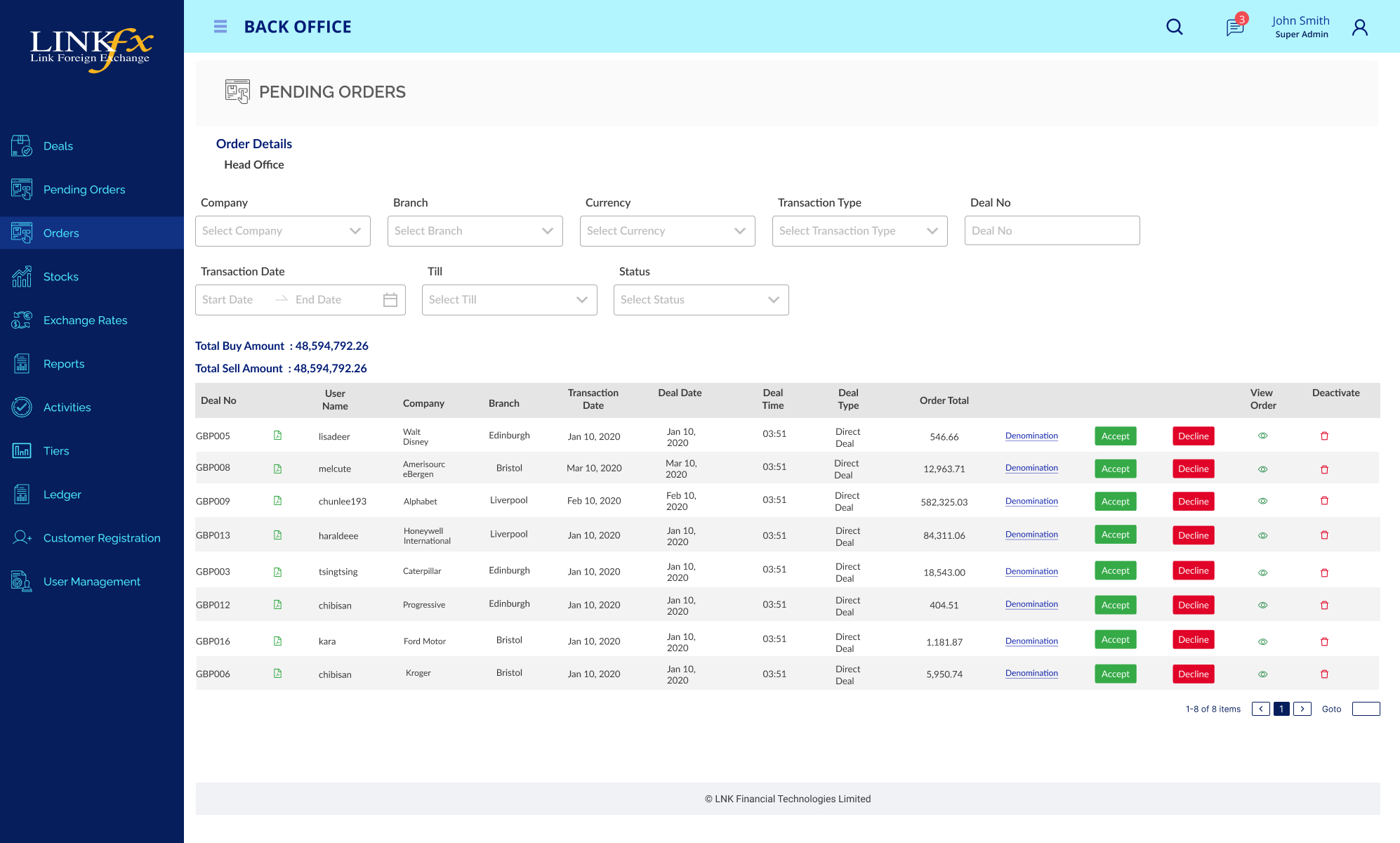Open document icon for GBP005
Viewport: 1400px width, 843px height.
click(x=277, y=436)
